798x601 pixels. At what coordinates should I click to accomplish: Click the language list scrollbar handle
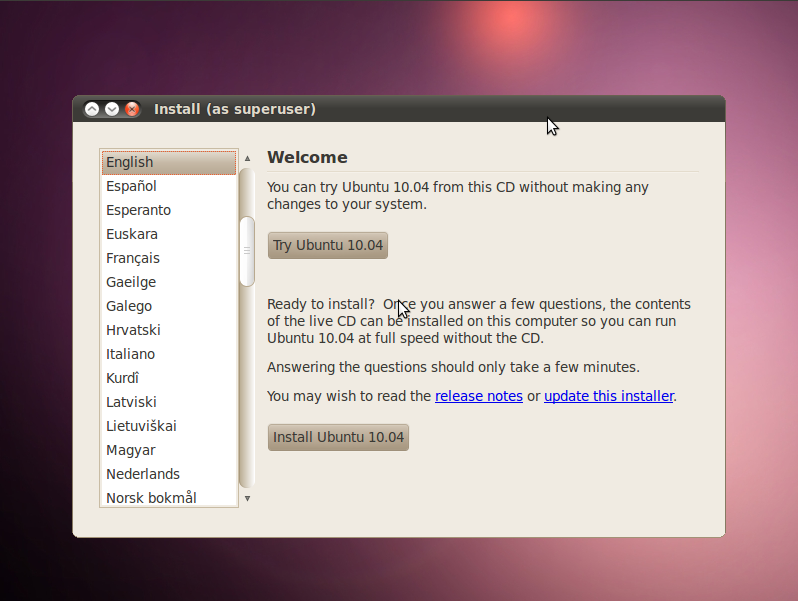(247, 251)
